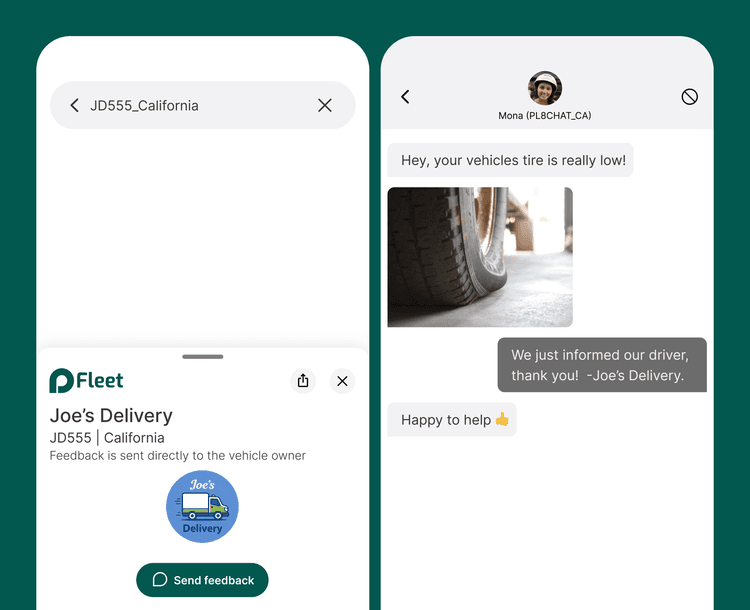Tap the feedback sent to owner notice
The height and width of the screenshot is (610, 750).
pyautogui.click(x=178, y=456)
